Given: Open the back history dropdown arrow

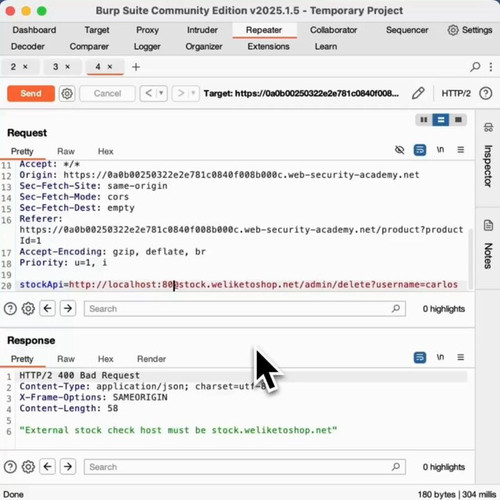Looking at the screenshot, I should tap(161, 93).
